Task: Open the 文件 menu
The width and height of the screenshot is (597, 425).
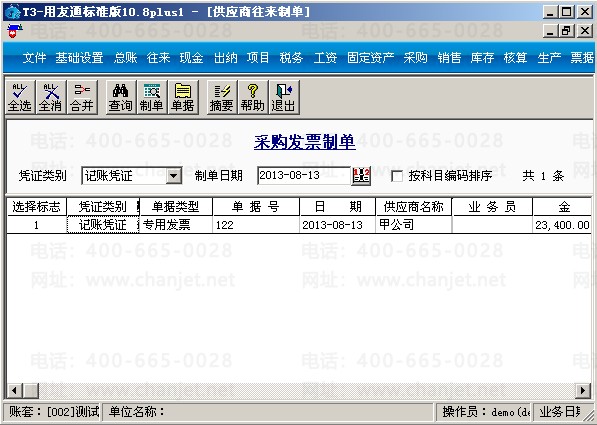Action: click(x=34, y=58)
